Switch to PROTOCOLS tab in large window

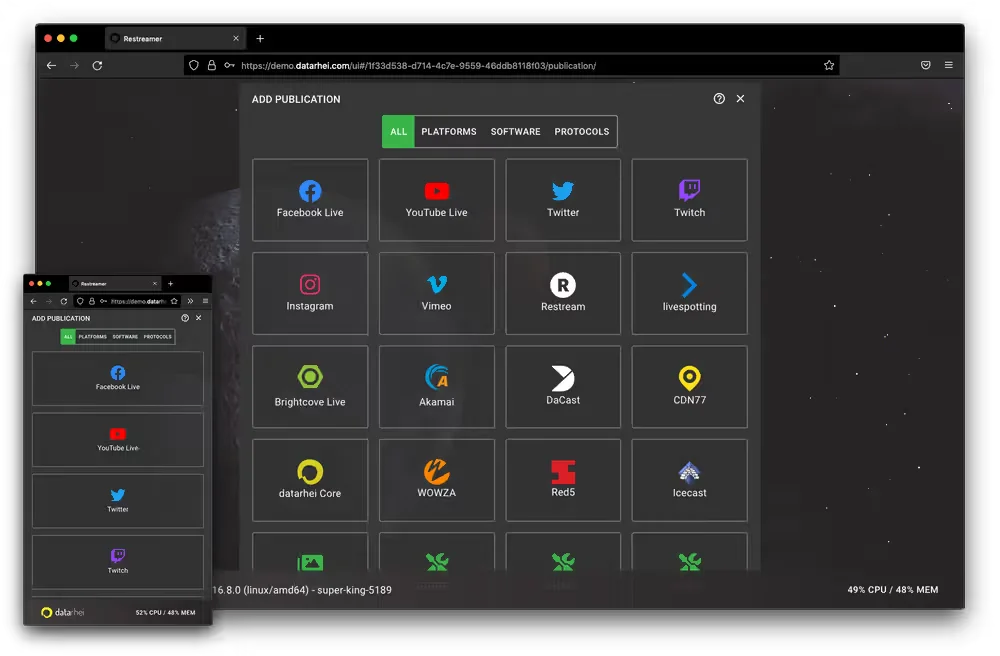click(582, 131)
